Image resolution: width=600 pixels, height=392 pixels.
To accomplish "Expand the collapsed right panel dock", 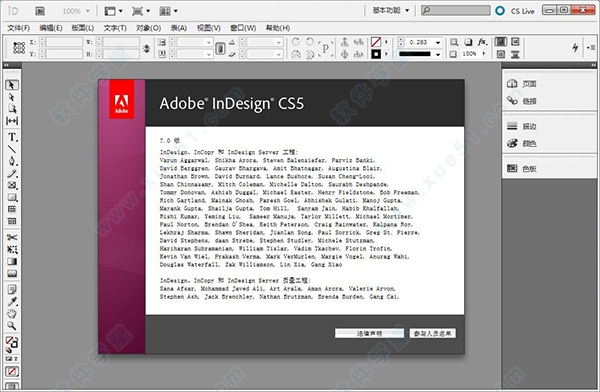I will click(x=593, y=65).
